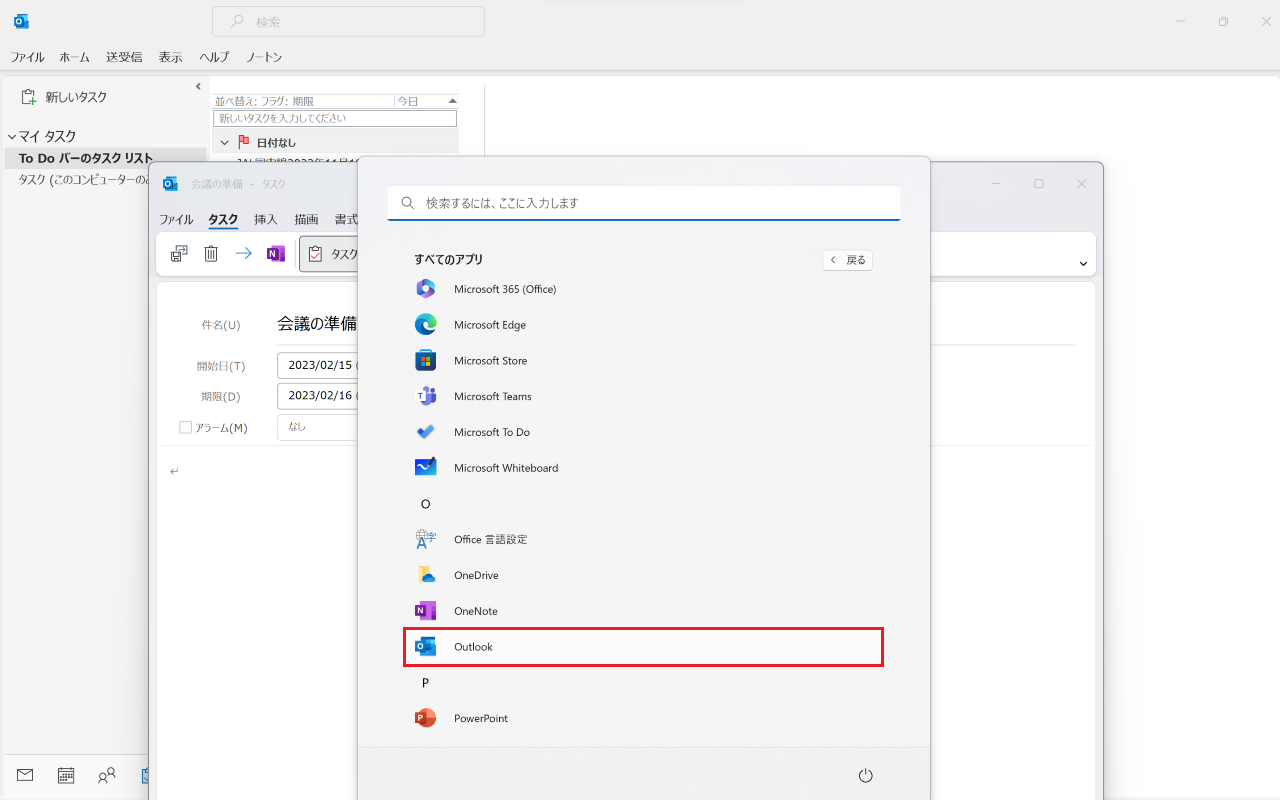The width and height of the screenshot is (1280, 800).
Task: Click 新しいタスク button in main Outlook
Action: (65, 97)
